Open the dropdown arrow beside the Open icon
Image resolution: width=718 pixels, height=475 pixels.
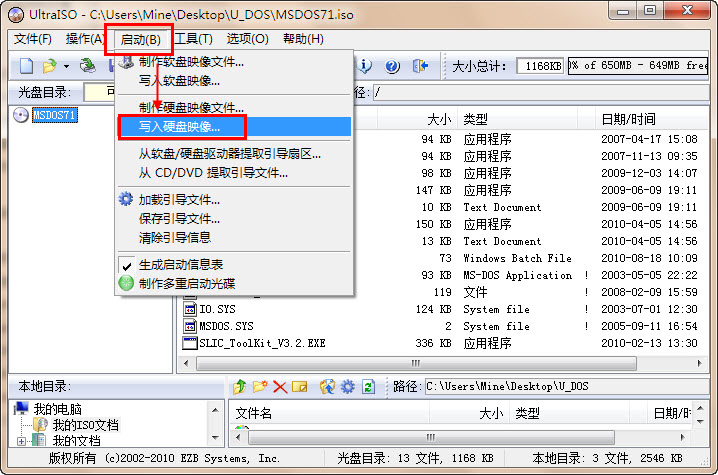tap(66, 67)
